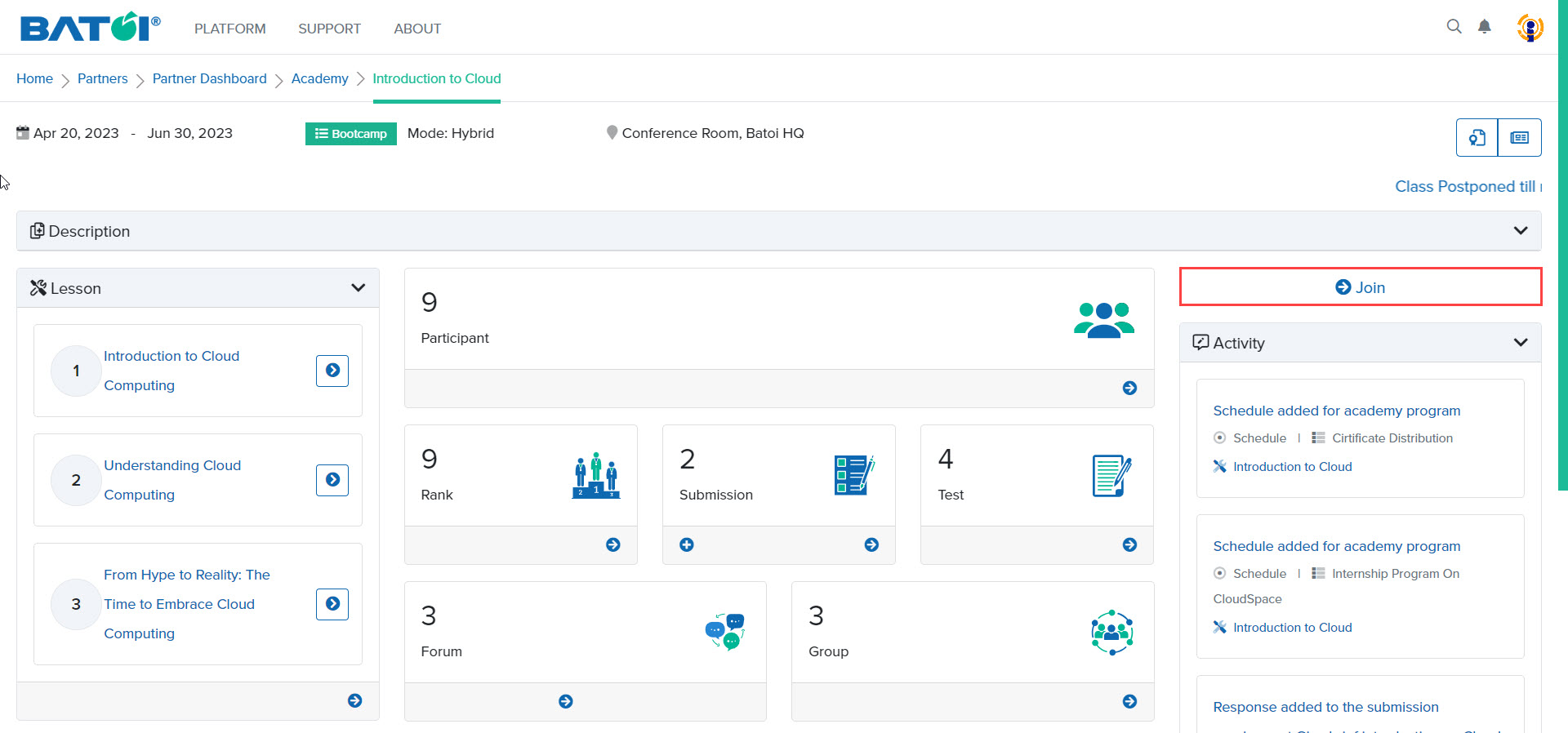
Task: Click the Rank podium icon
Action: point(596,475)
